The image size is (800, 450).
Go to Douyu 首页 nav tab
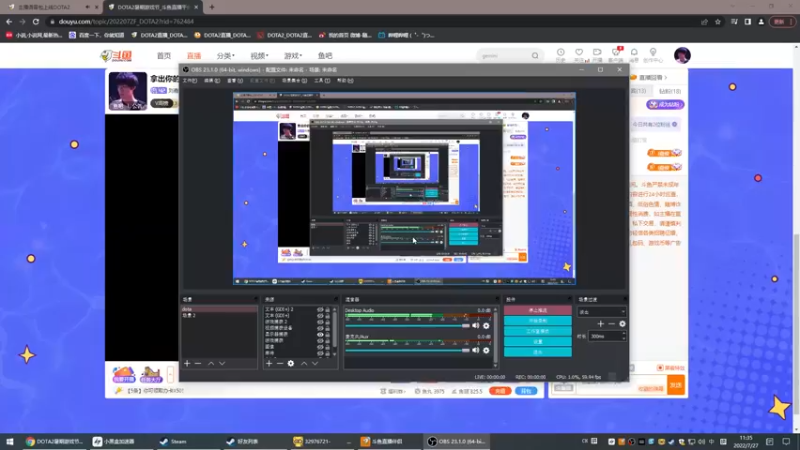[164, 56]
